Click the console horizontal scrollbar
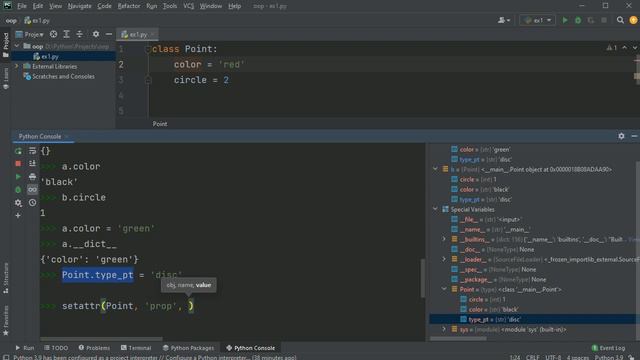 pos(101,339)
